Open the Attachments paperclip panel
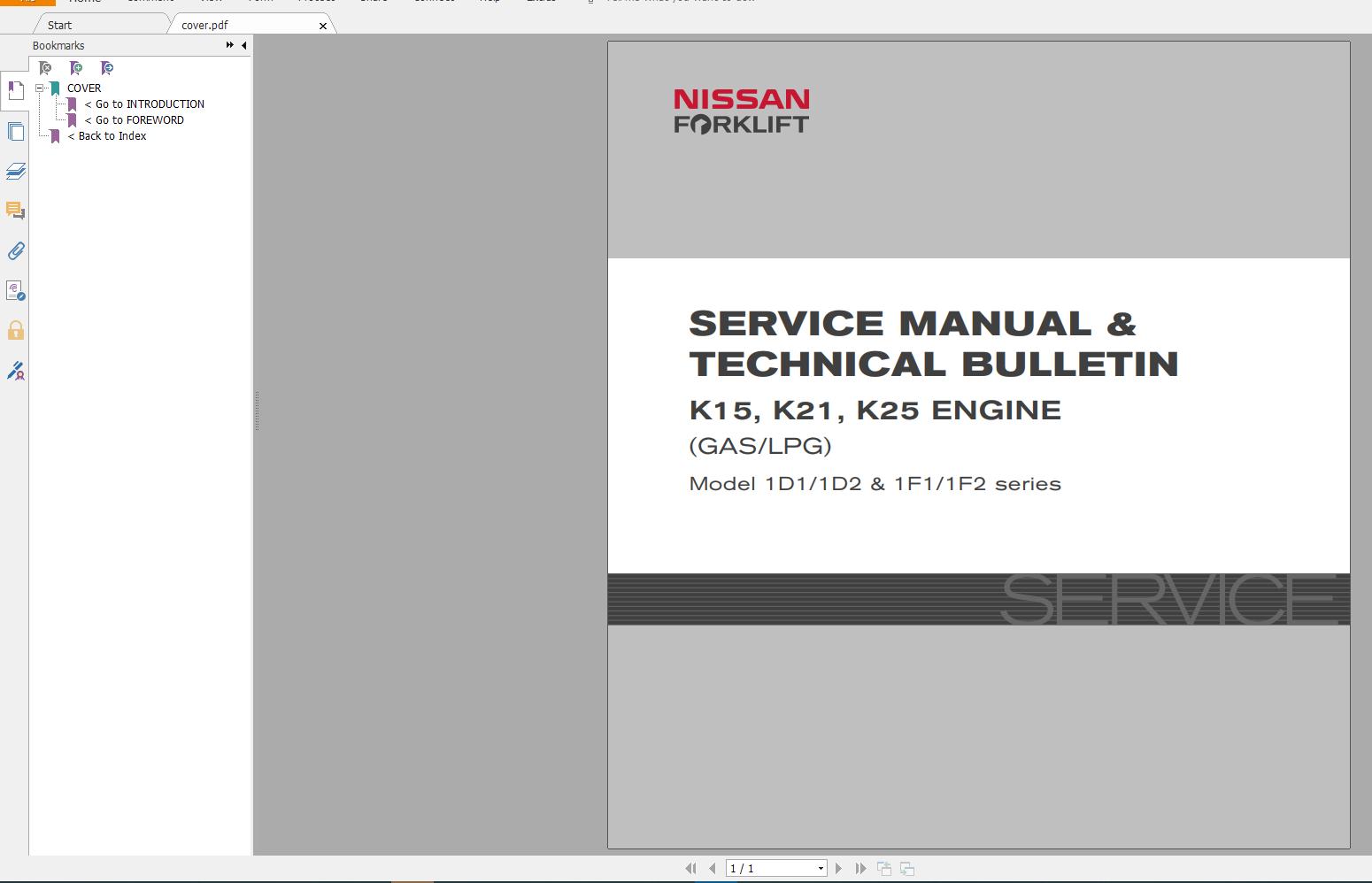The height and width of the screenshot is (883, 1372). tap(15, 251)
